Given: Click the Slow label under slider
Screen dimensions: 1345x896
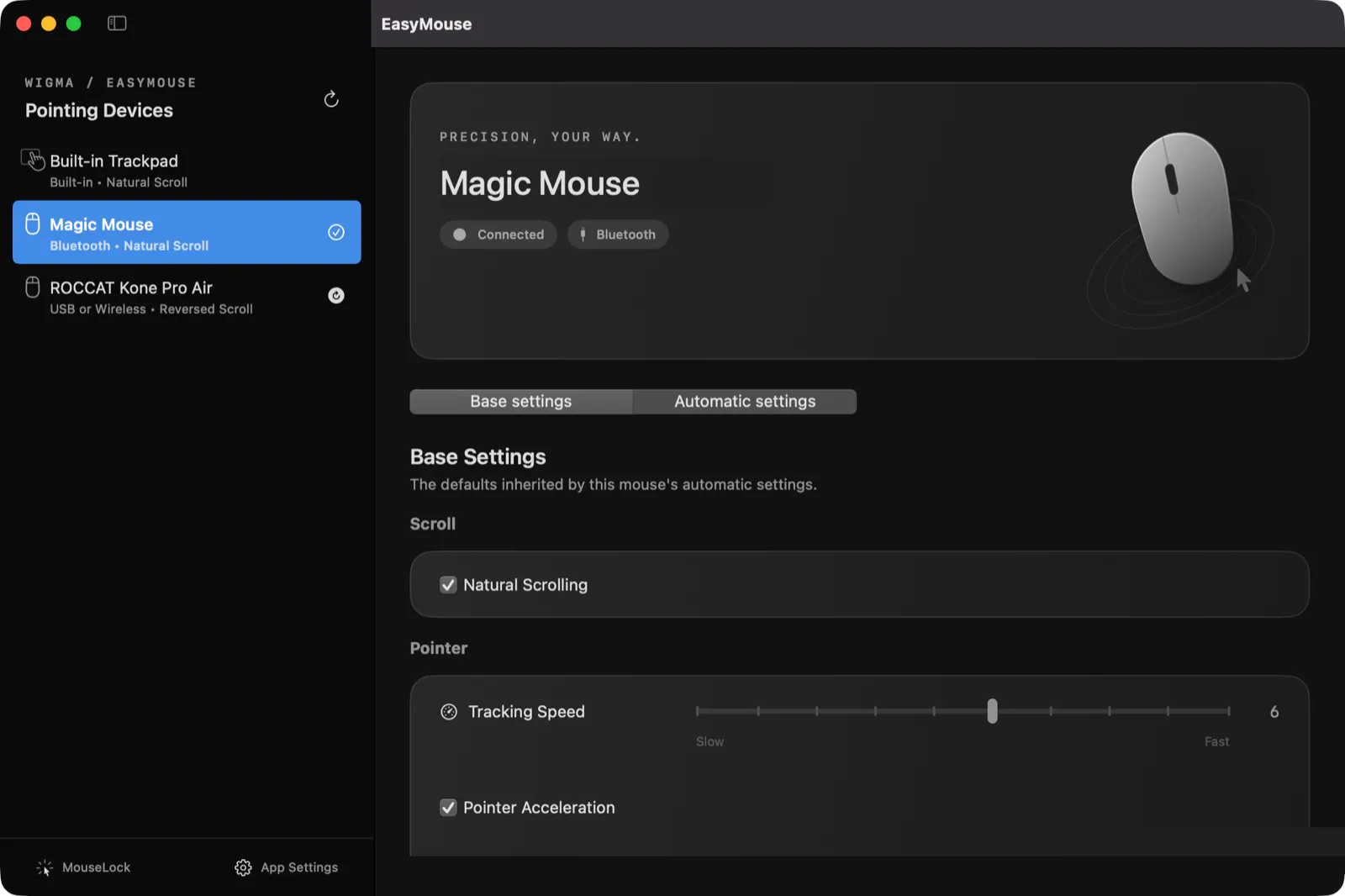Looking at the screenshot, I should (x=709, y=741).
